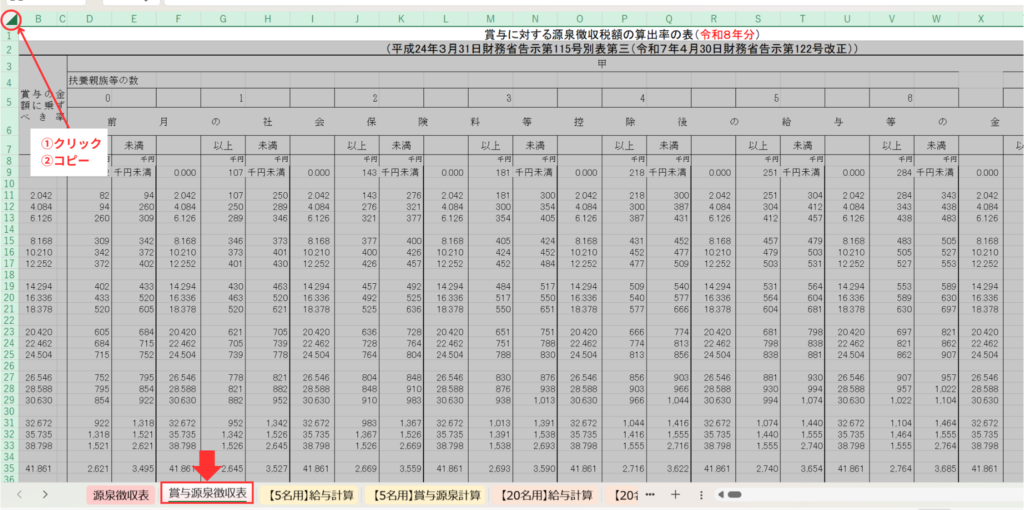Select column M header
This screenshot has width=1024, height=510.
coord(489,17)
